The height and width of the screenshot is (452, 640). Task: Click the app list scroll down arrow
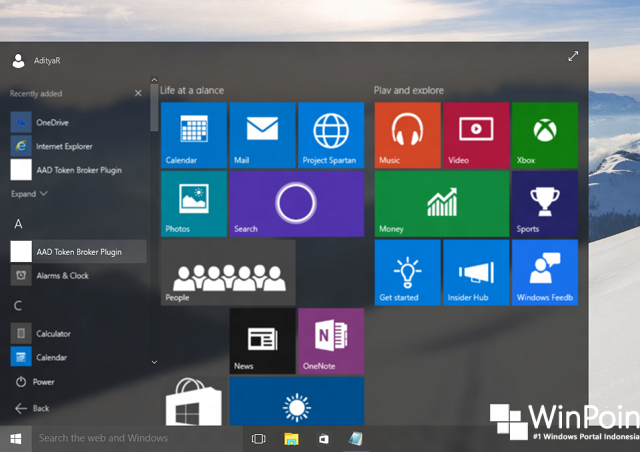coord(154,362)
